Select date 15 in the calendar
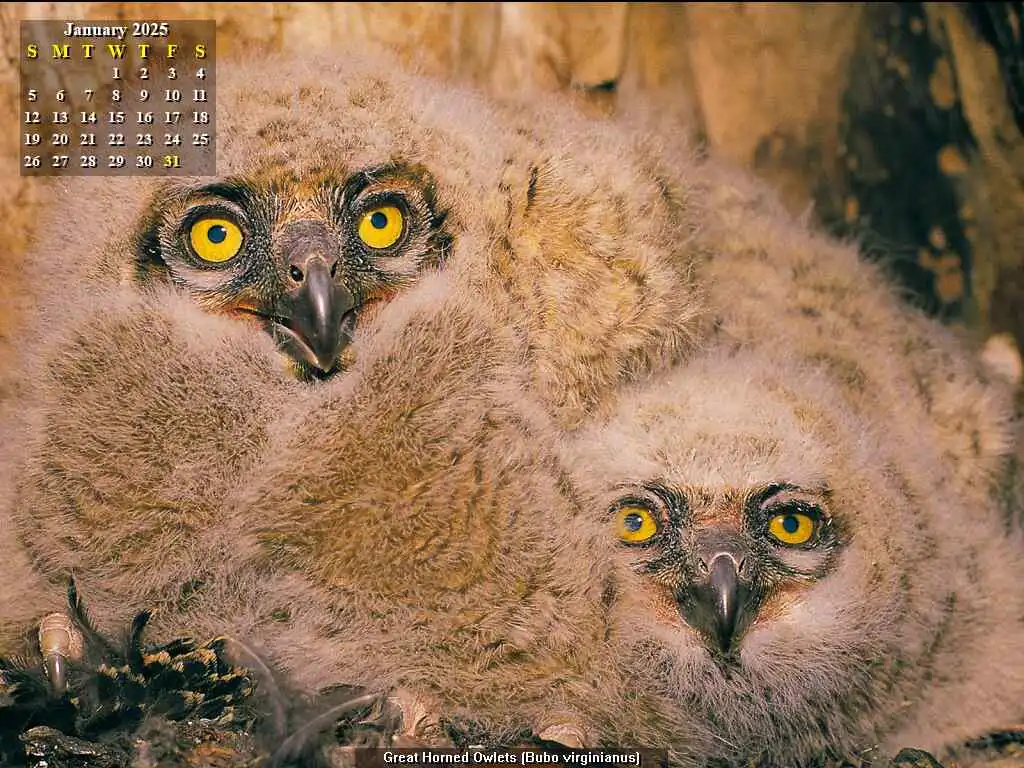Viewport: 1024px width, 768px height. pos(116,118)
